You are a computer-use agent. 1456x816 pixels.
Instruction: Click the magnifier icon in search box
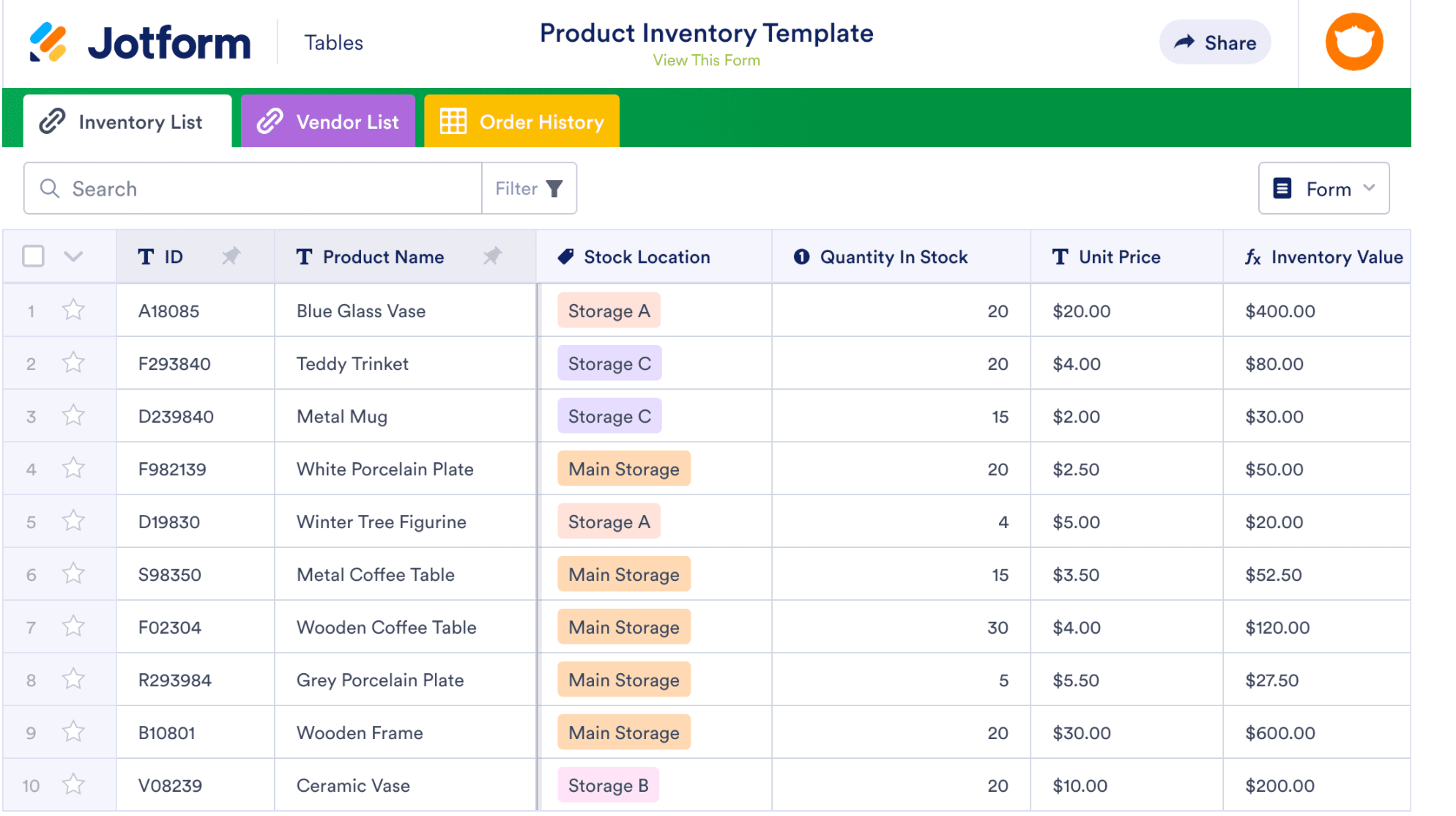pos(50,189)
